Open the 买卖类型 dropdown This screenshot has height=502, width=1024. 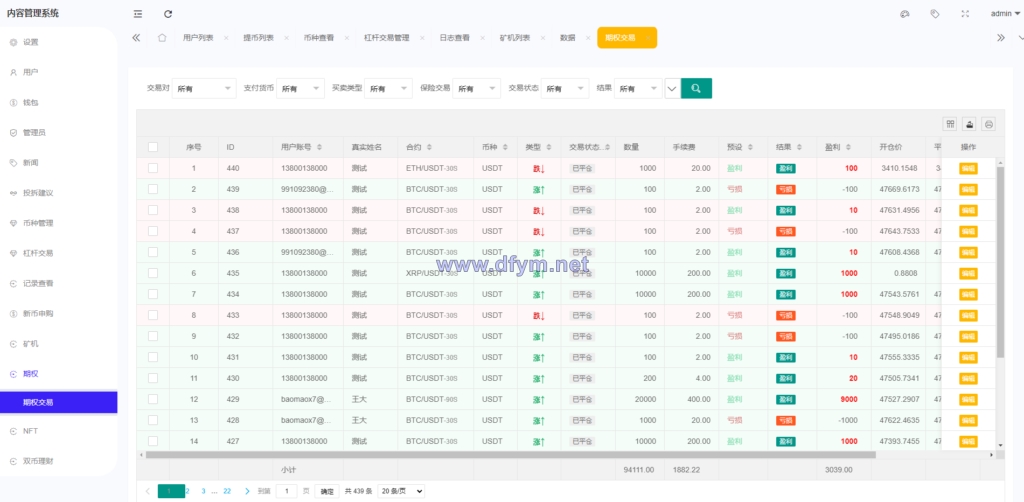[388, 88]
